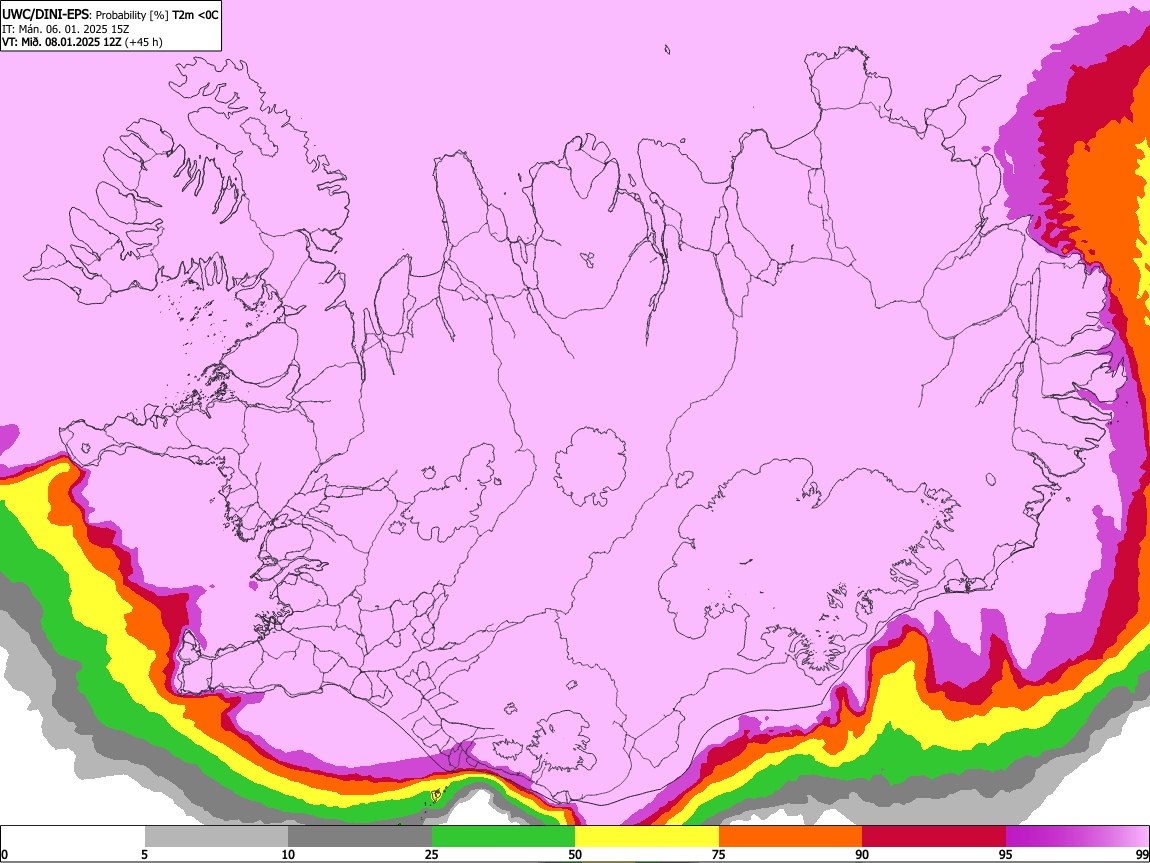Click the orange 75-90 legend band

coord(790,837)
